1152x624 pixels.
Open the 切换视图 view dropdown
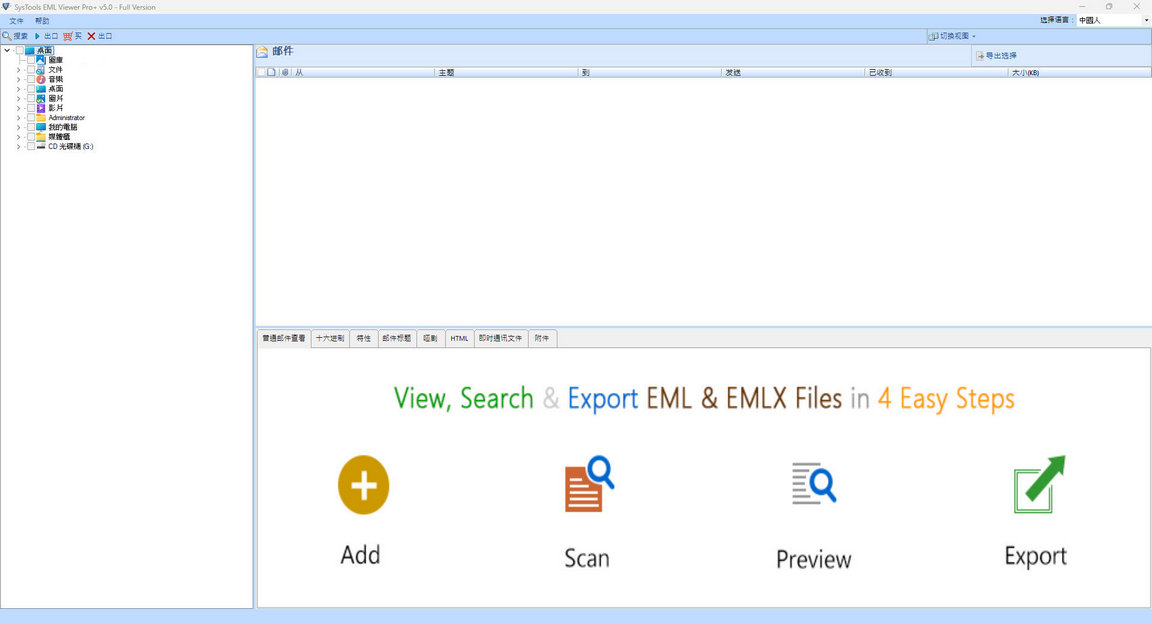952,35
